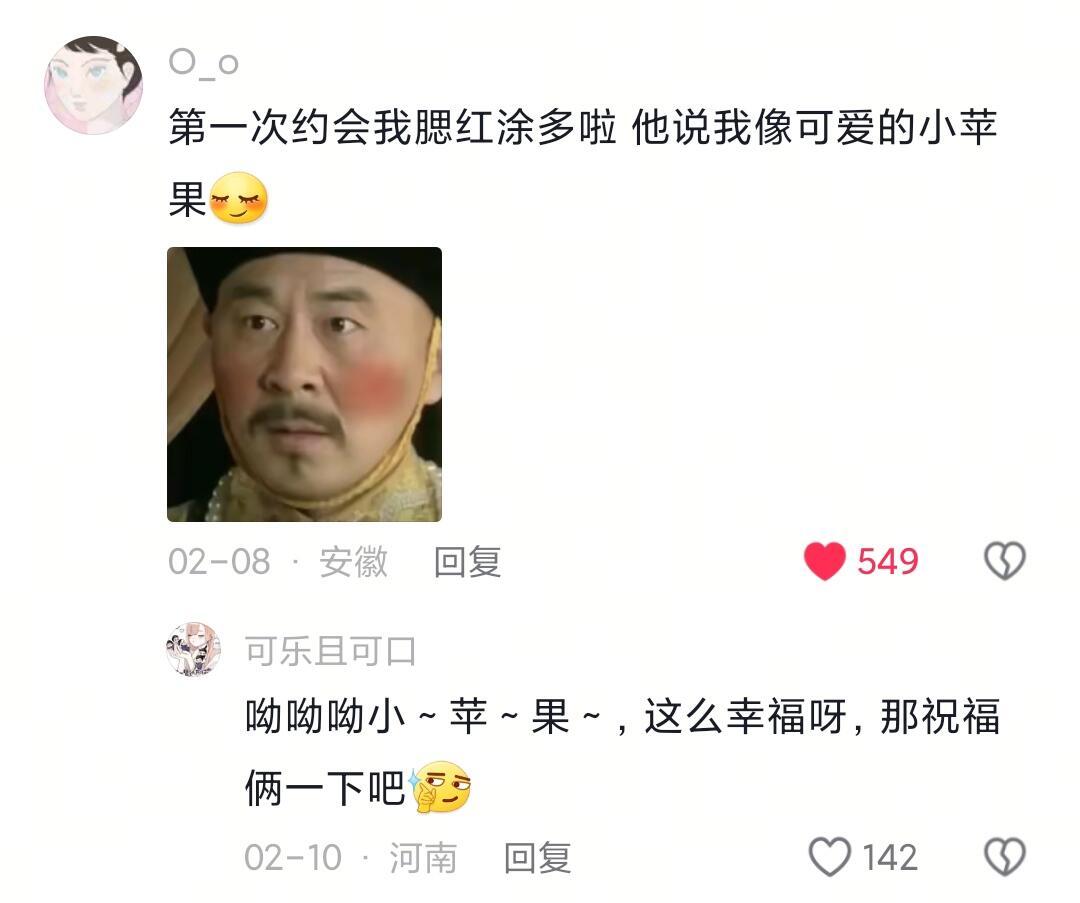Tap the blushing emoji after 果
The height and width of the screenshot is (903, 1080).
pyautogui.click(x=238, y=198)
